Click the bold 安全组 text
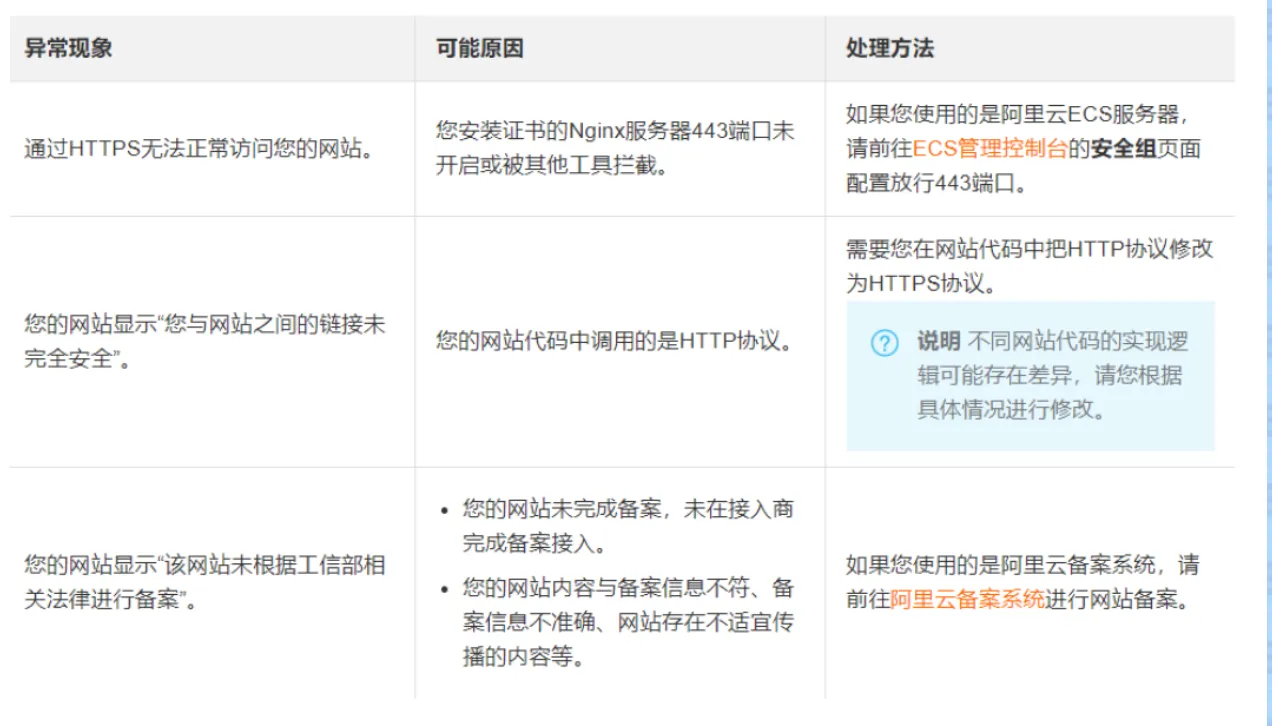1272x726 pixels. coord(1123,149)
